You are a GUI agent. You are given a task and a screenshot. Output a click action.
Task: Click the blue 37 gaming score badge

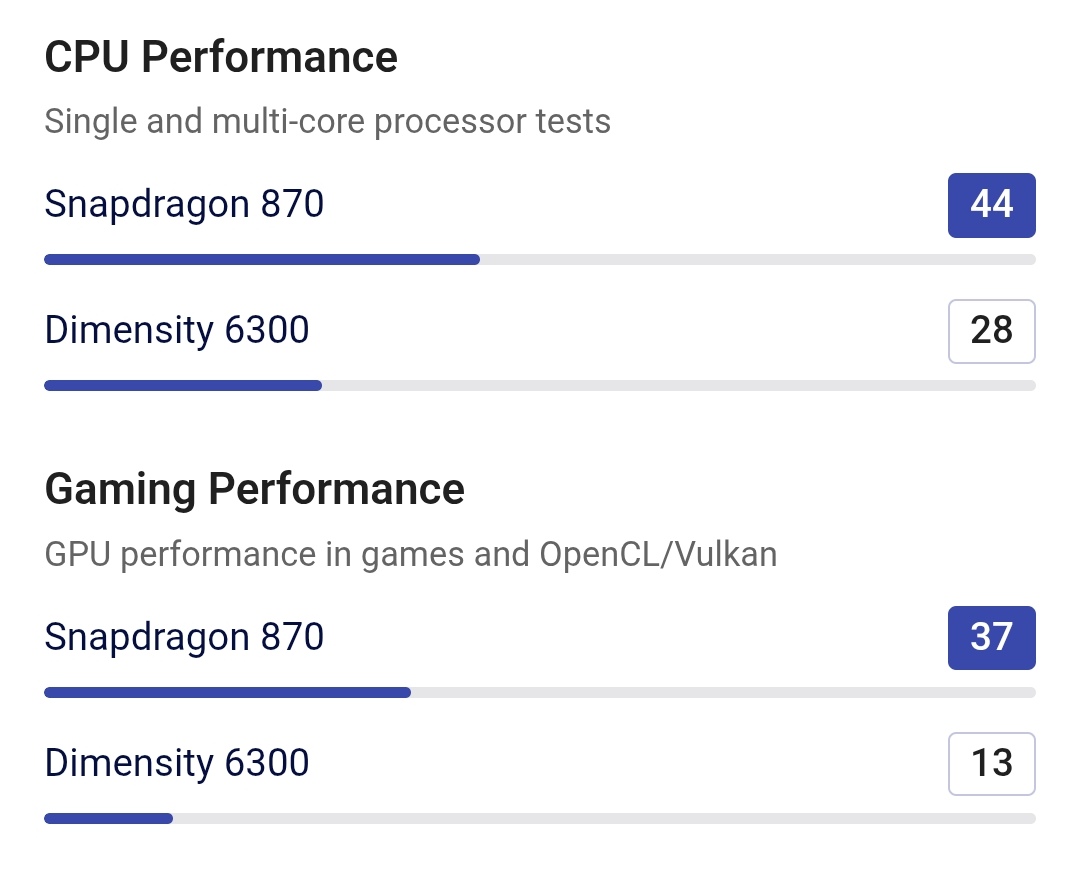[991, 638]
